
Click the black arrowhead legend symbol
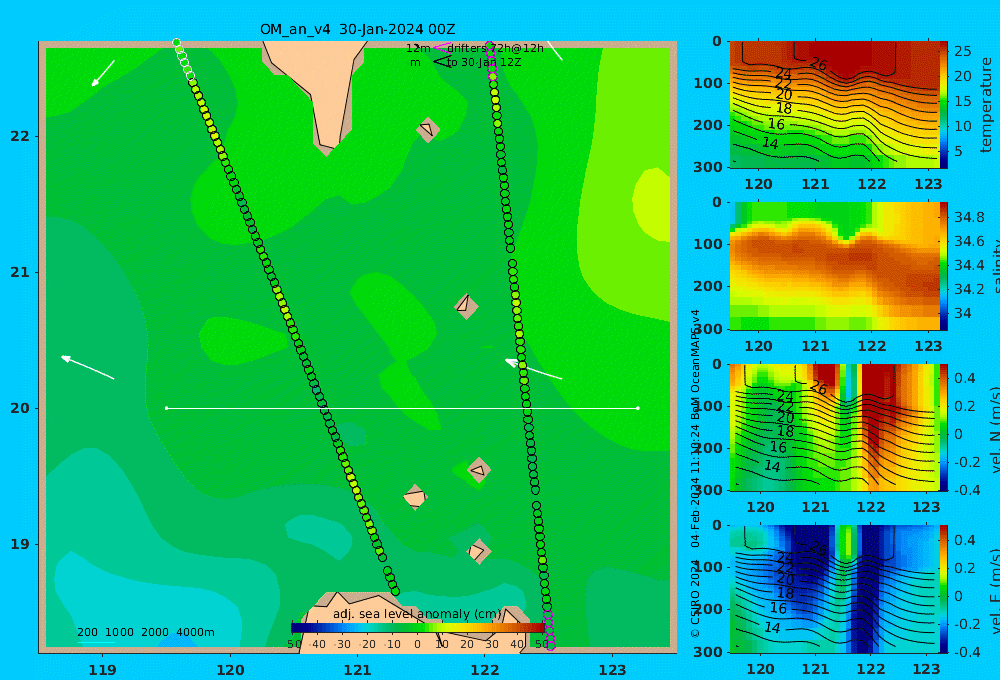click(441, 62)
